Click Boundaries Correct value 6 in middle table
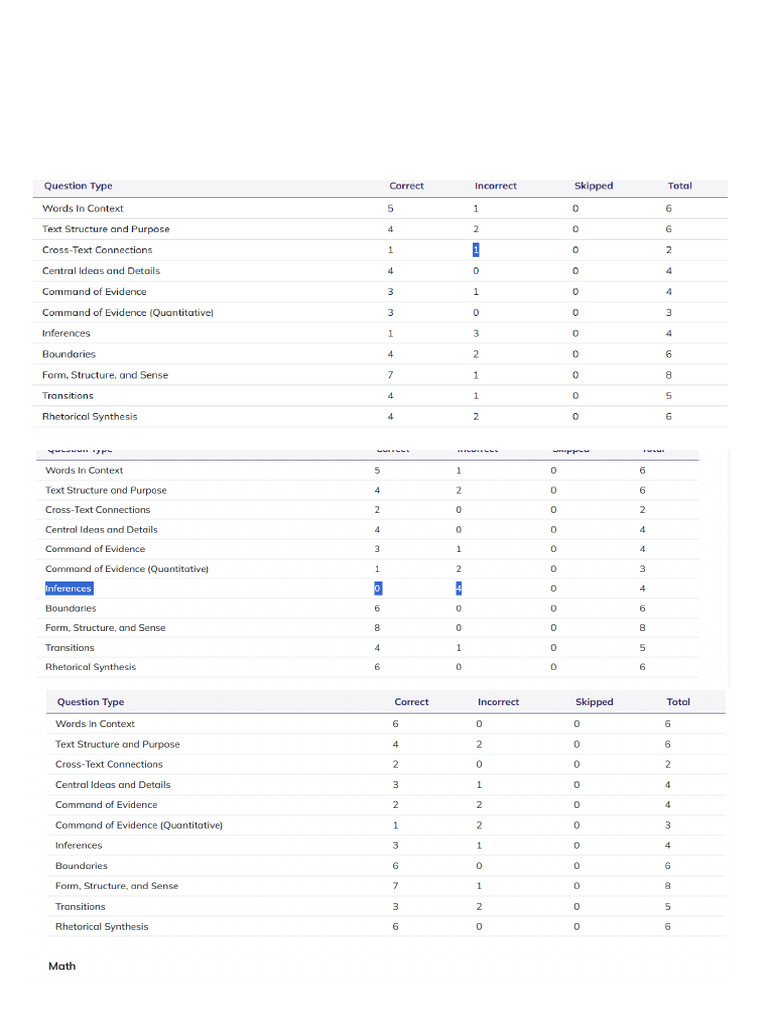Screen dimensions: 768x1024 pos(377,608)
